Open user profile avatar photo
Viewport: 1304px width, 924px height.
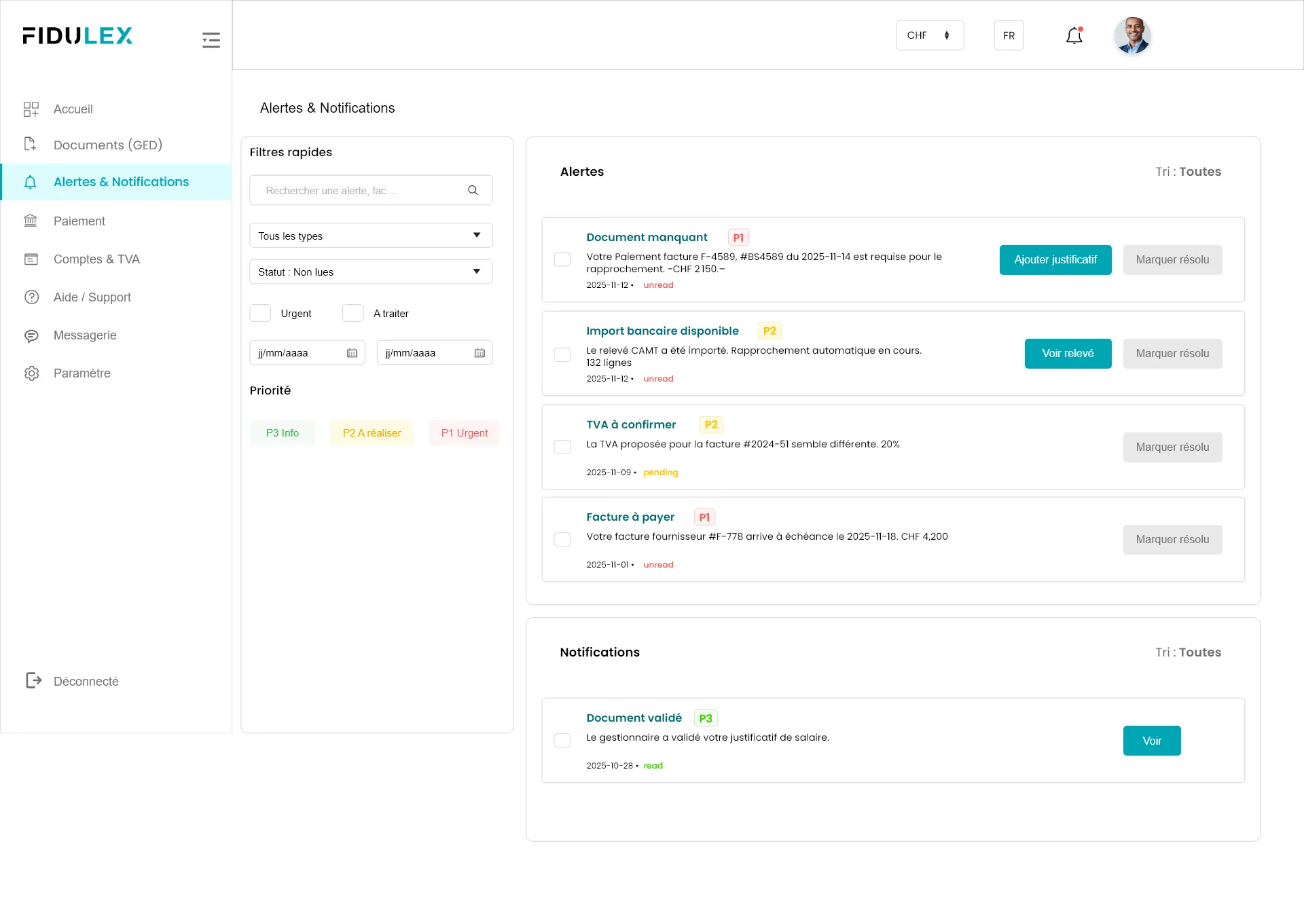coord(1132,36)
